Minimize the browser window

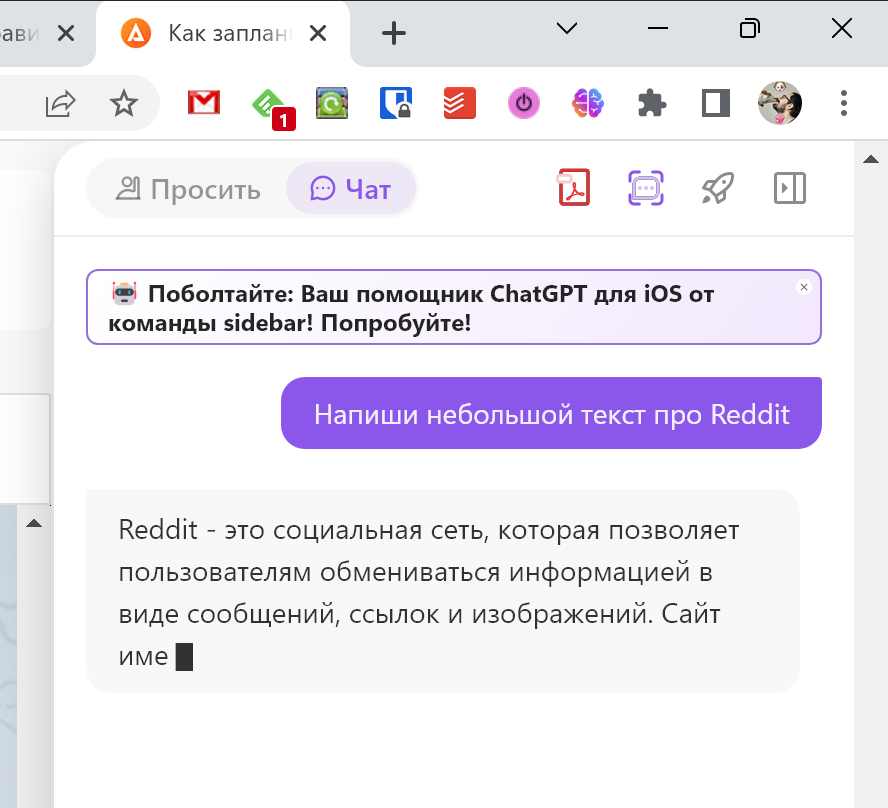click(x=658, y=28)
